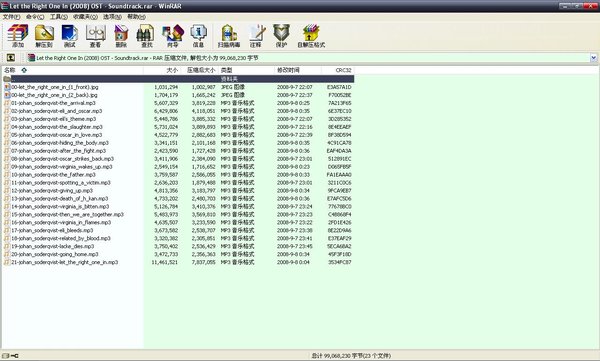Open the 帮助(H) help menu

(x=136, y=17)
